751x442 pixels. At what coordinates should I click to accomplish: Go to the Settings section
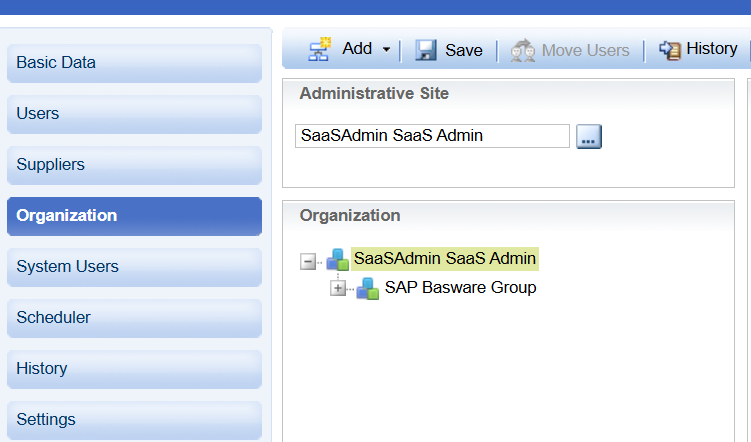(134, 419)
